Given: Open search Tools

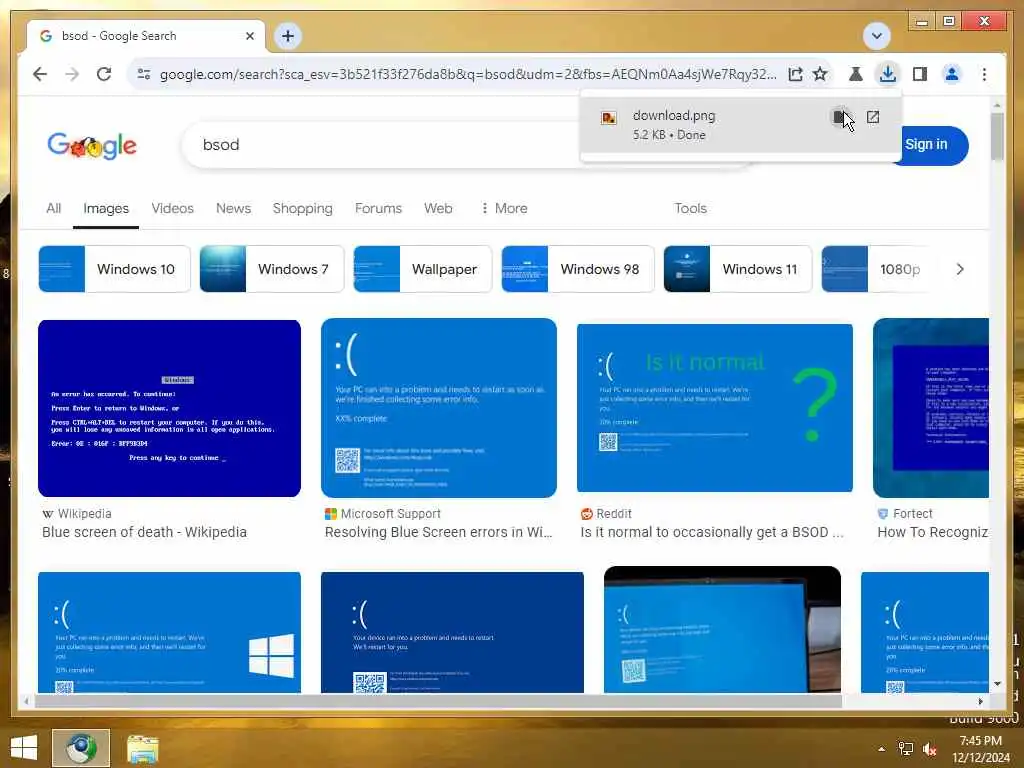Looking at the screenshot, I should (x=690, y=208).
